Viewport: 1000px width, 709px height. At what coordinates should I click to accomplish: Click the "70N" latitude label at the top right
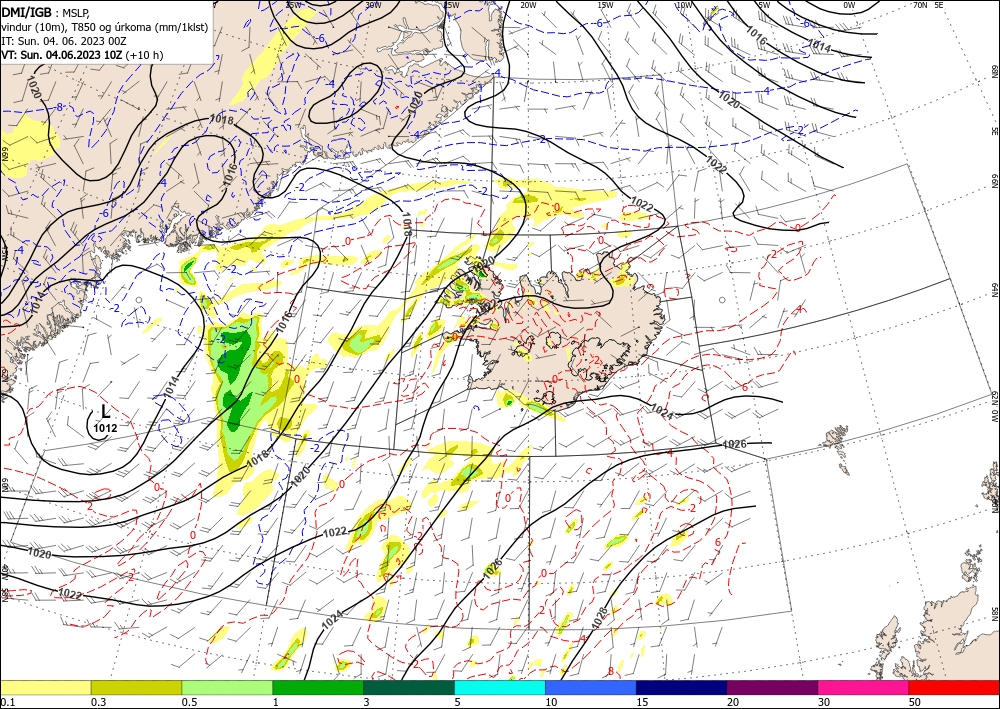coord(920,5)
